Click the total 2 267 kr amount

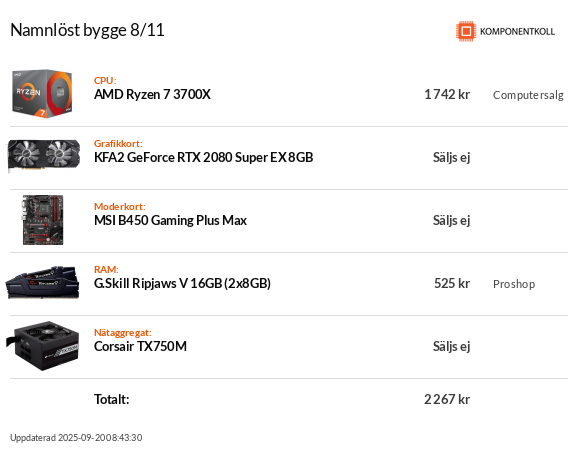pos(447,399)
